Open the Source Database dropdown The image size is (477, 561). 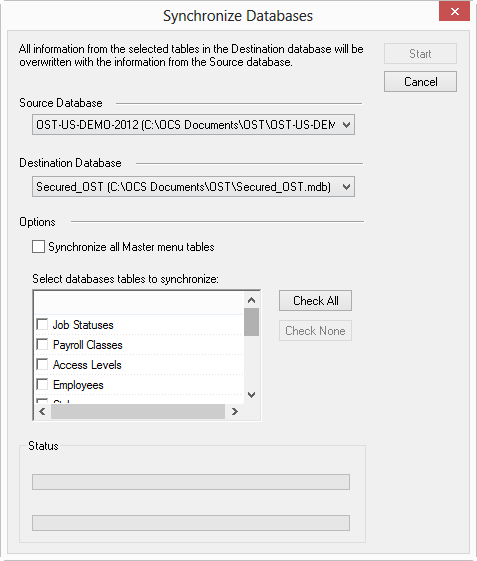coord(193,125)
